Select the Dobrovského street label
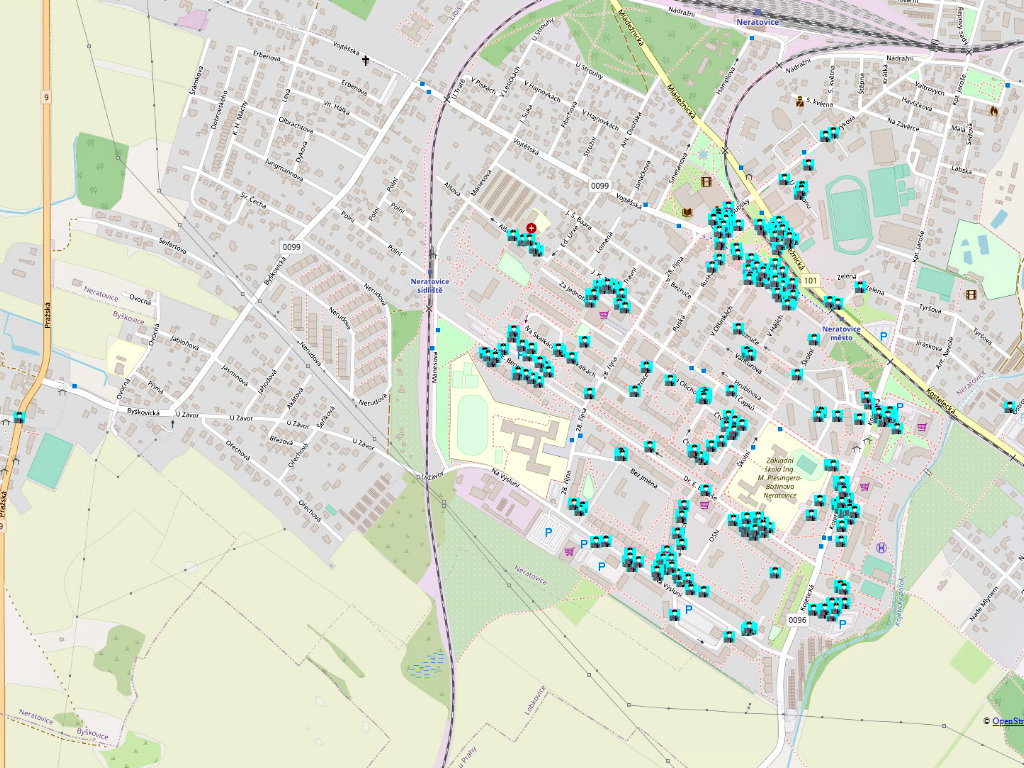 220,108
